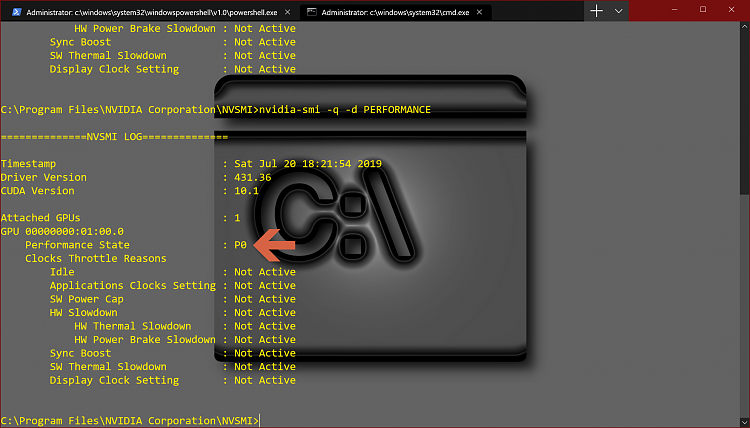750x428 pixels.
Task: Click the PowerShell icon on the first tab
Action: [x=17, y=12]
